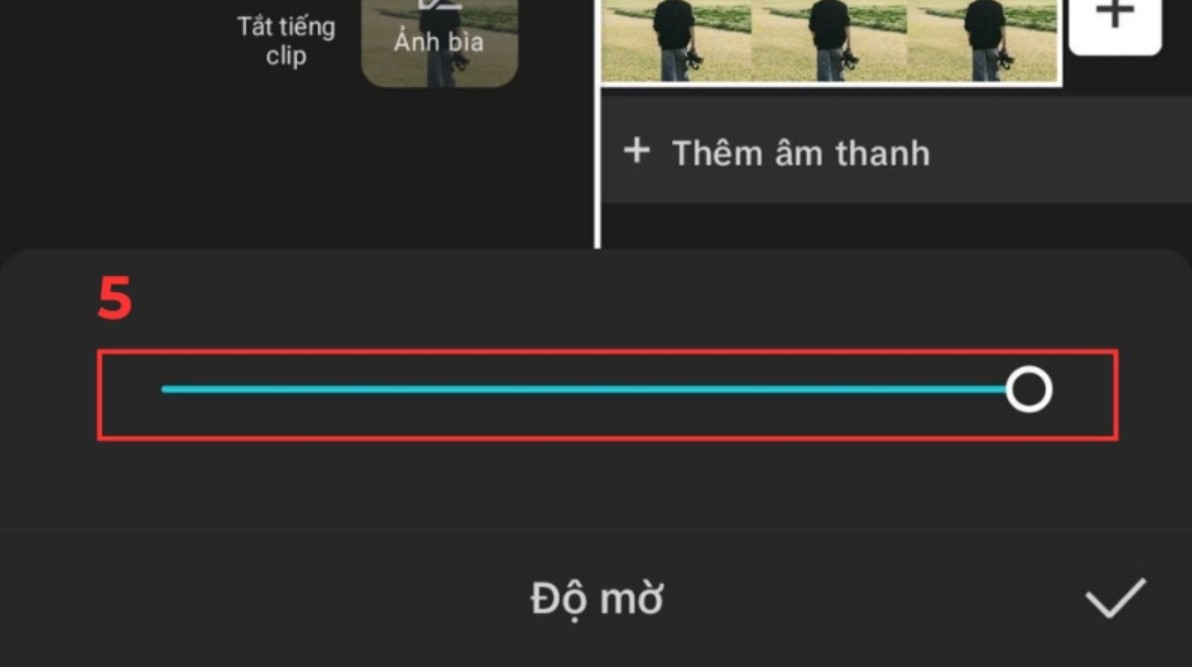Click the Độ mờ panel title
This screenshot has width=1192, height=667.
tap(597, 599)
